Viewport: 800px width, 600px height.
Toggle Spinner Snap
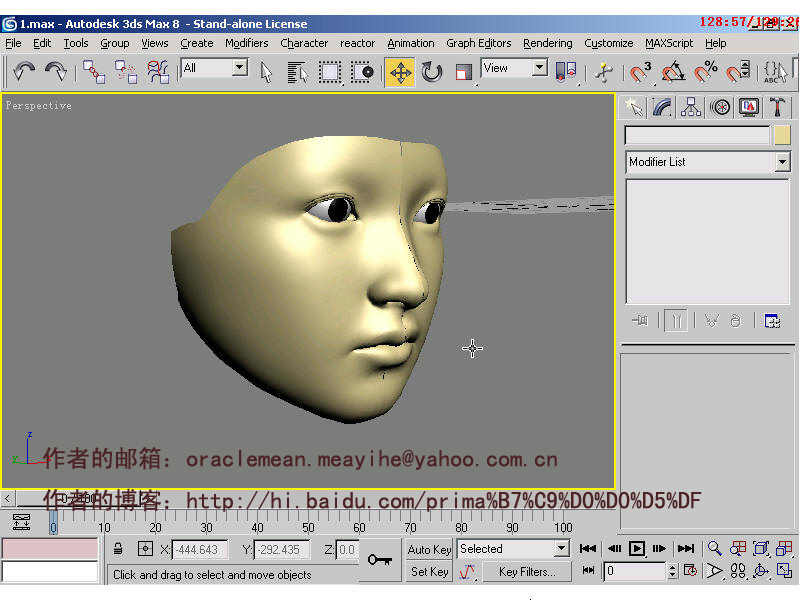coord(738,72)
